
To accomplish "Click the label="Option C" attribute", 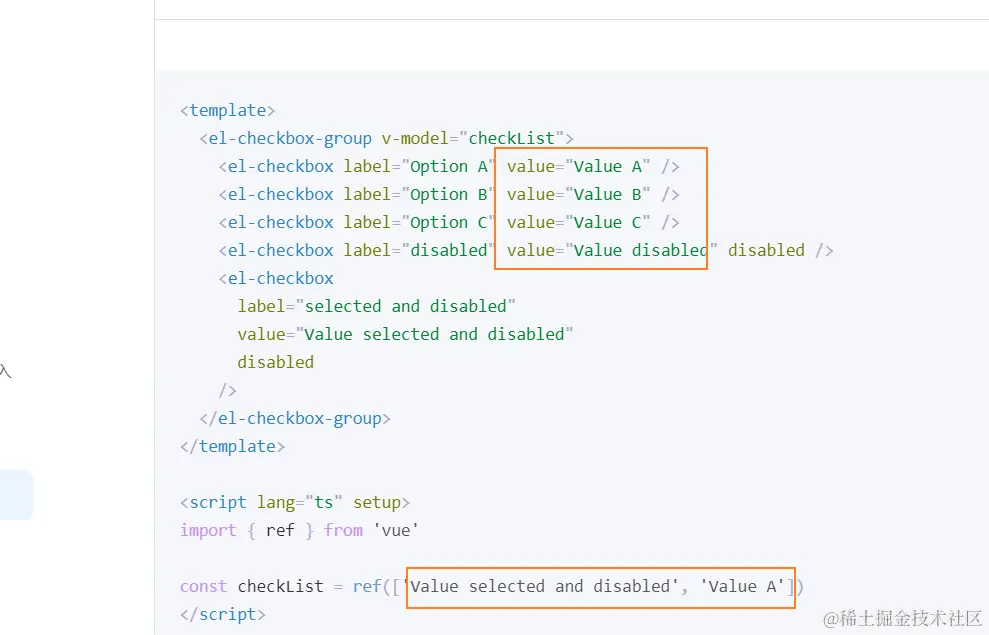I will click(x=417, y=222).
